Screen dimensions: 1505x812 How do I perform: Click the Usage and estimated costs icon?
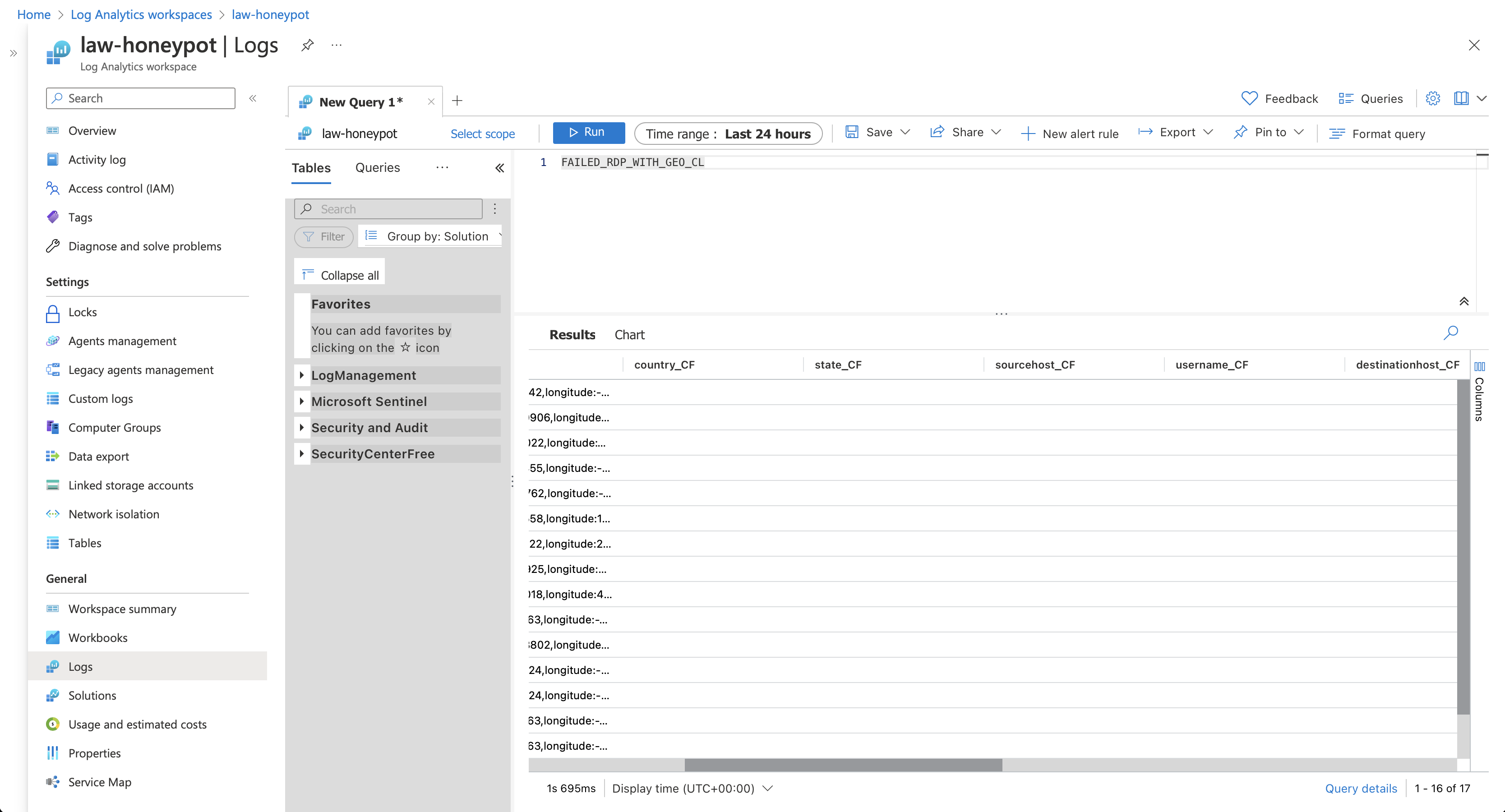(53, 724)
